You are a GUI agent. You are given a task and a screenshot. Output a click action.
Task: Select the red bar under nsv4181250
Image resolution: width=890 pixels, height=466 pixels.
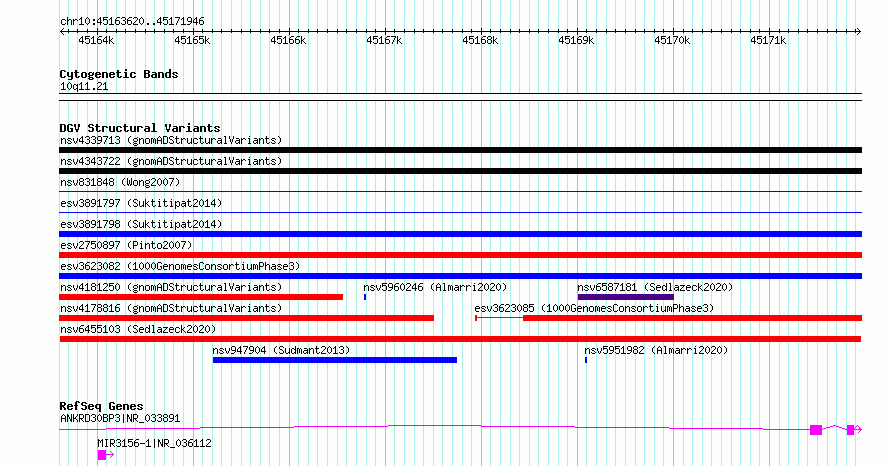(x=201, y=297)
